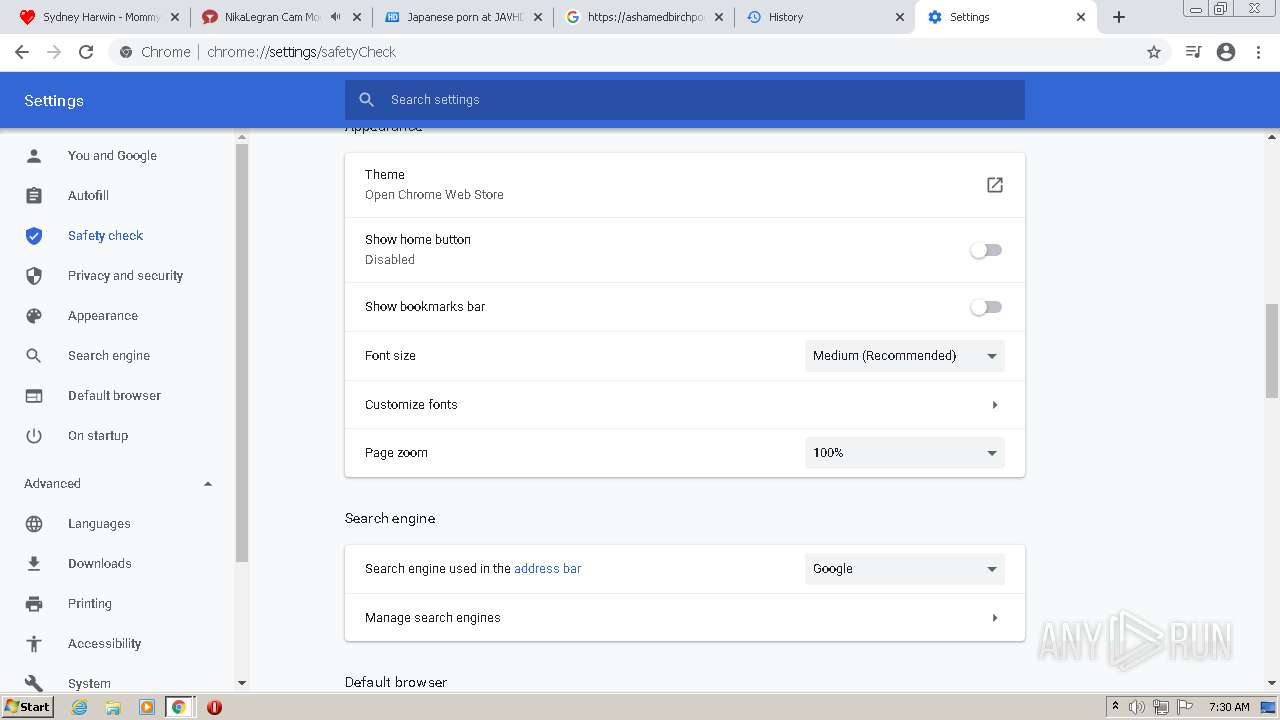This screenshot has width=1280, height=720.
Task: Click the Search settings field
Action: pyautogui.click(x=685, y=100)
